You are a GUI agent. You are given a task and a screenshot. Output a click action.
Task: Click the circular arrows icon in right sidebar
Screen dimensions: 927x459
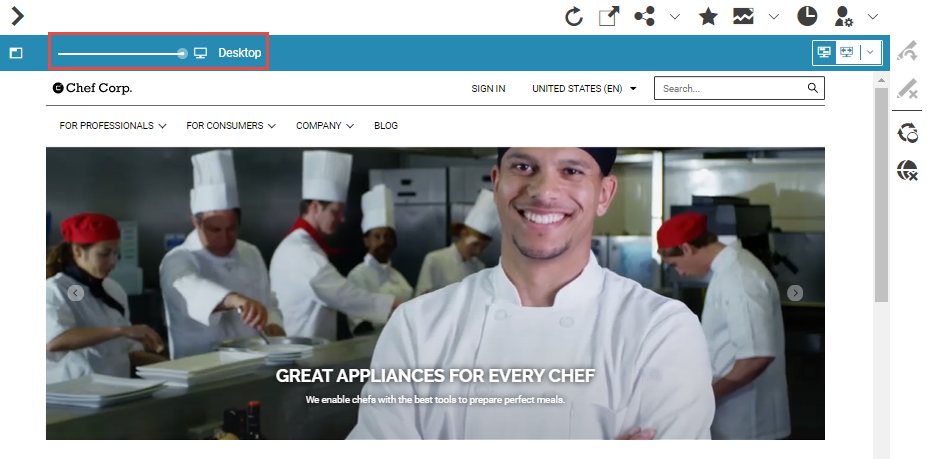click(x=907, y=133)
